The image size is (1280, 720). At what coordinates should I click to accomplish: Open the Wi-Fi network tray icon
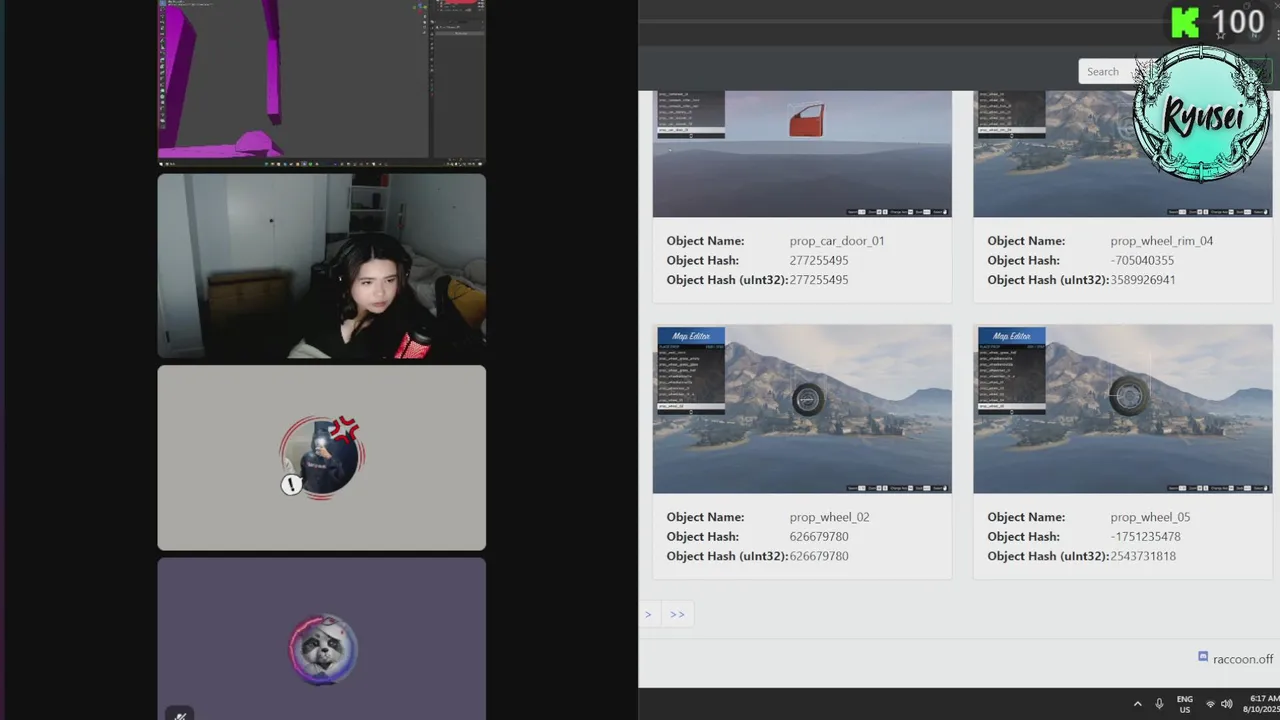1210,704
